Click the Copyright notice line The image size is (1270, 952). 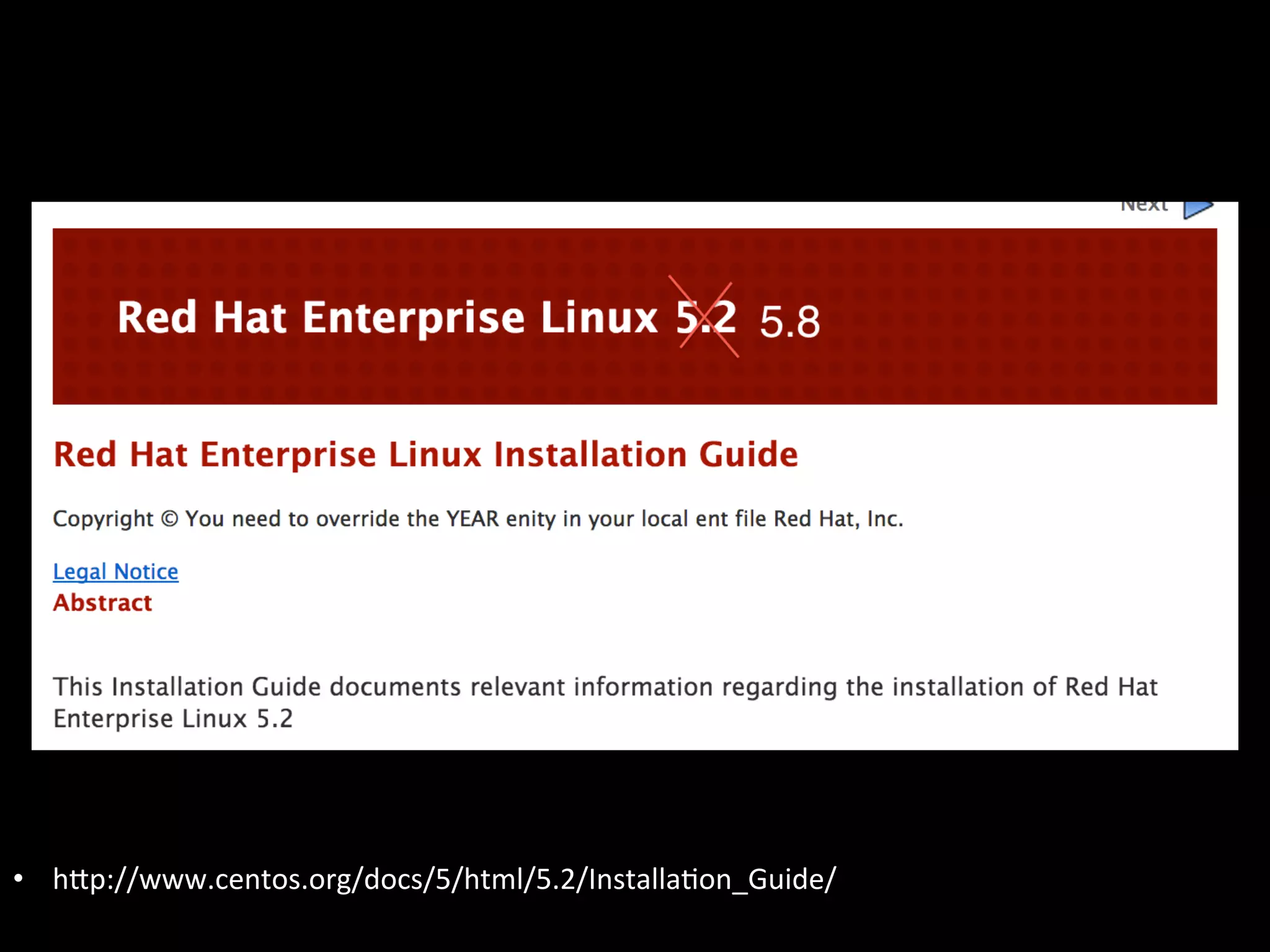pyautogui.click(x=478, y=519)
